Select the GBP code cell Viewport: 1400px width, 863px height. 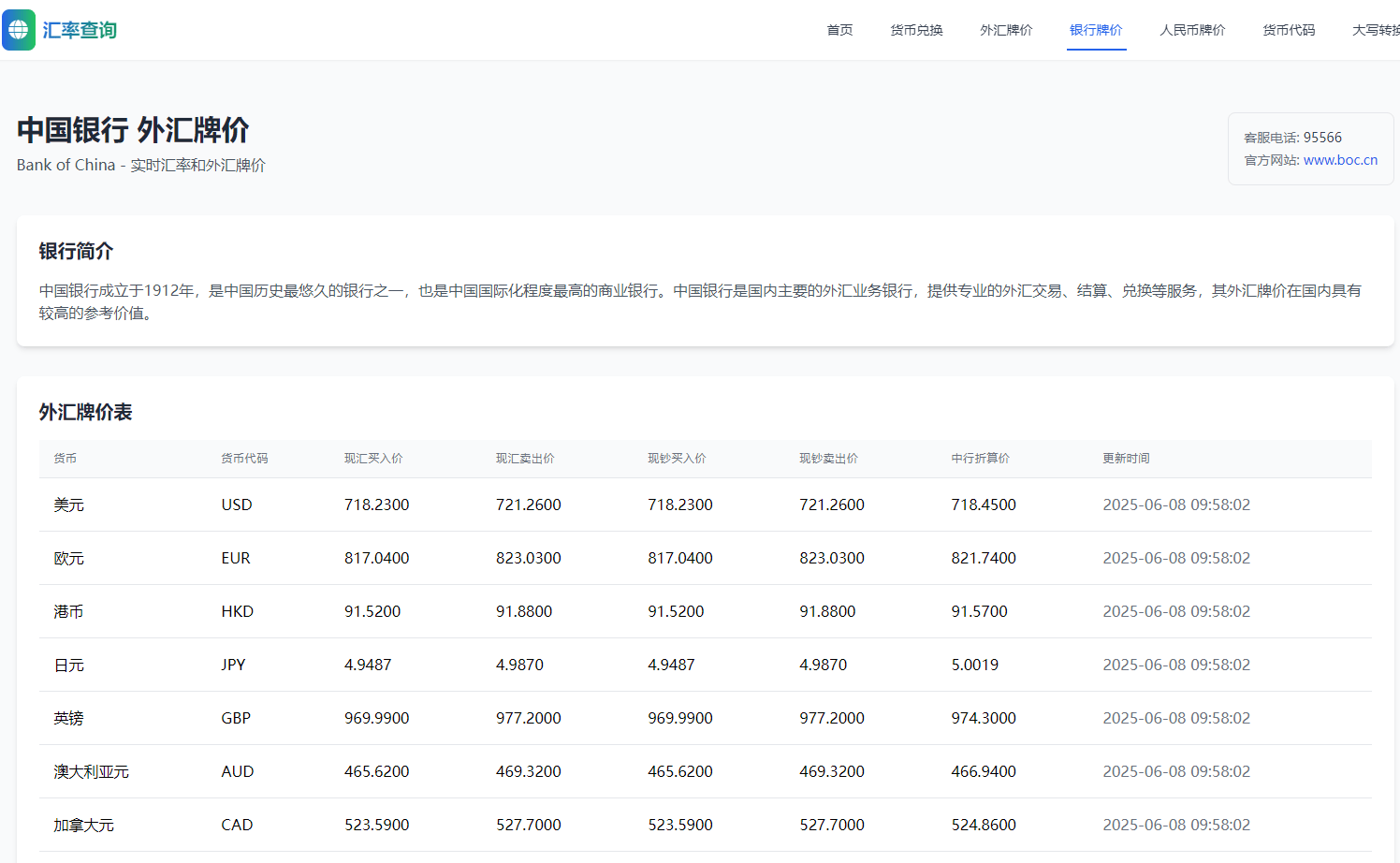(236, 718)
